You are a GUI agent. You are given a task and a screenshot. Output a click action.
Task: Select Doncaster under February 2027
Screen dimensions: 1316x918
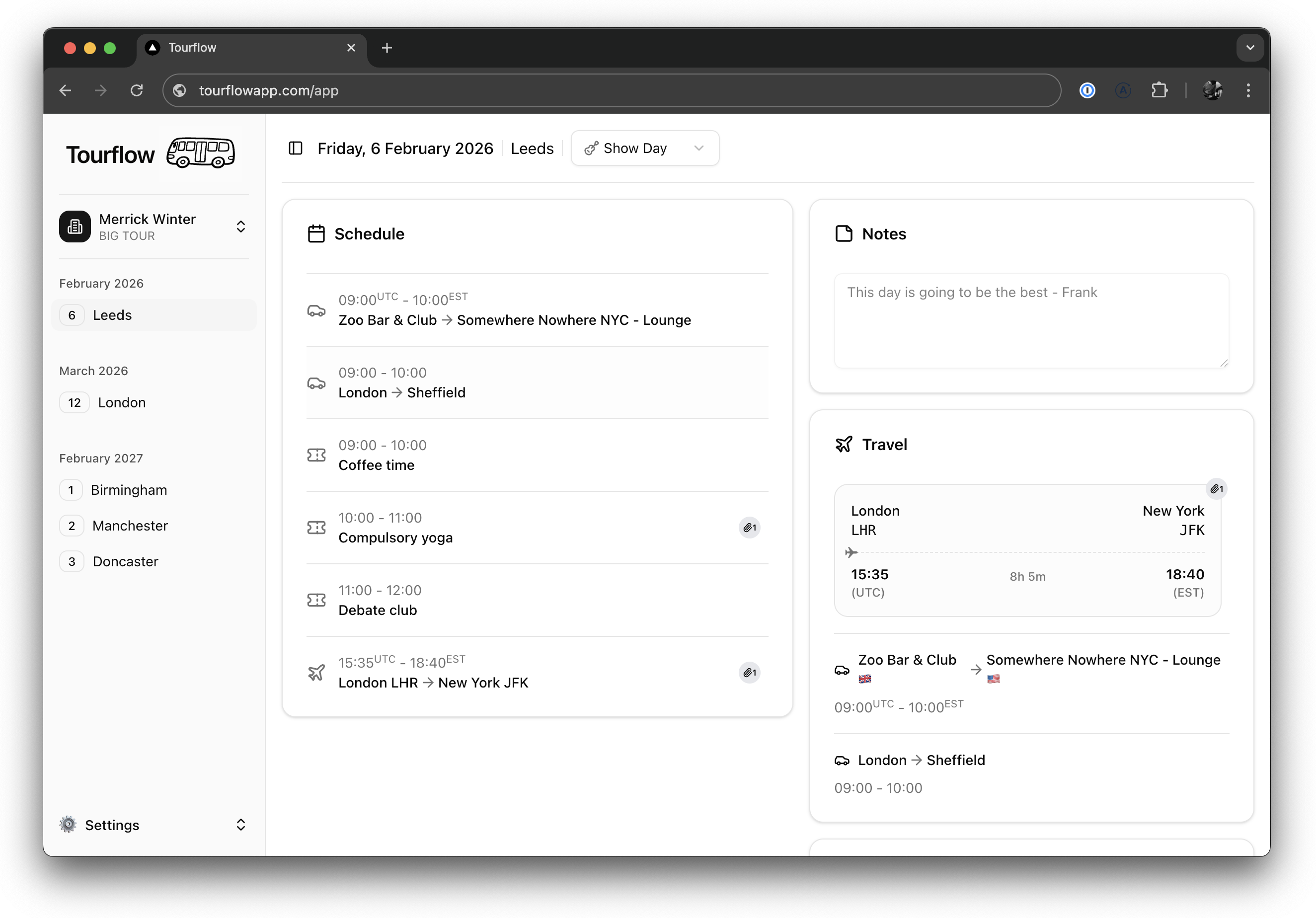pyautogui.click(x=125, y=561)
